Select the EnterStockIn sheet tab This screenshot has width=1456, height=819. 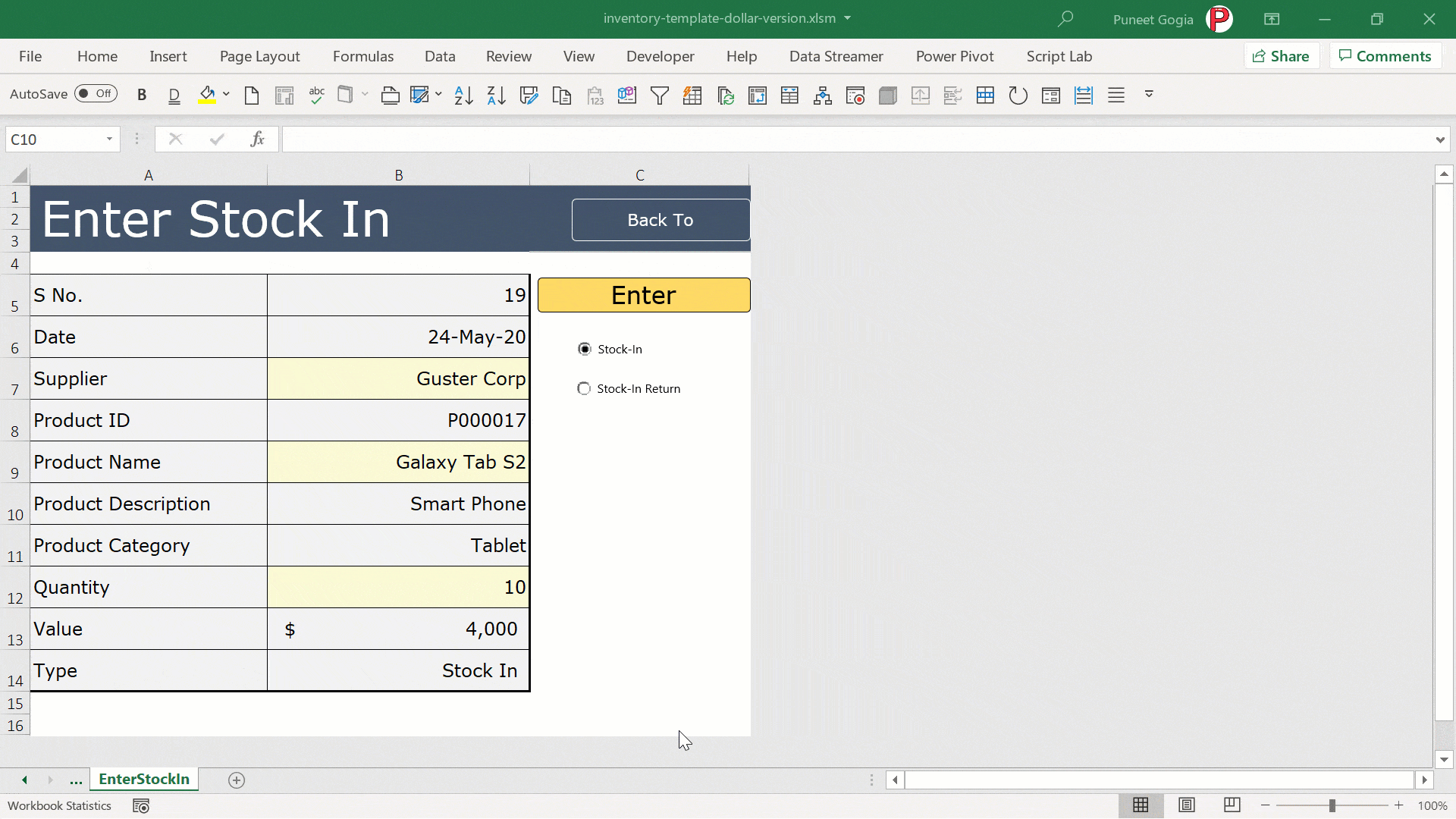(x=143, y=779)
